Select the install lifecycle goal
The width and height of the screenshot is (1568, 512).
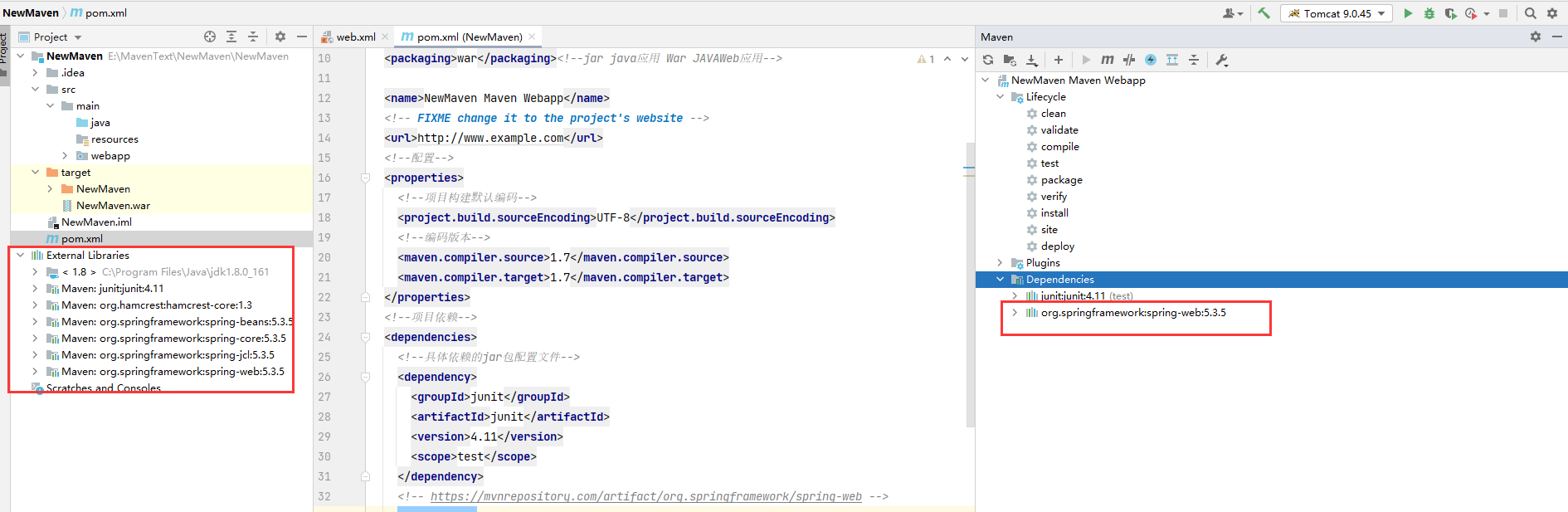(x=1054, y=213)
